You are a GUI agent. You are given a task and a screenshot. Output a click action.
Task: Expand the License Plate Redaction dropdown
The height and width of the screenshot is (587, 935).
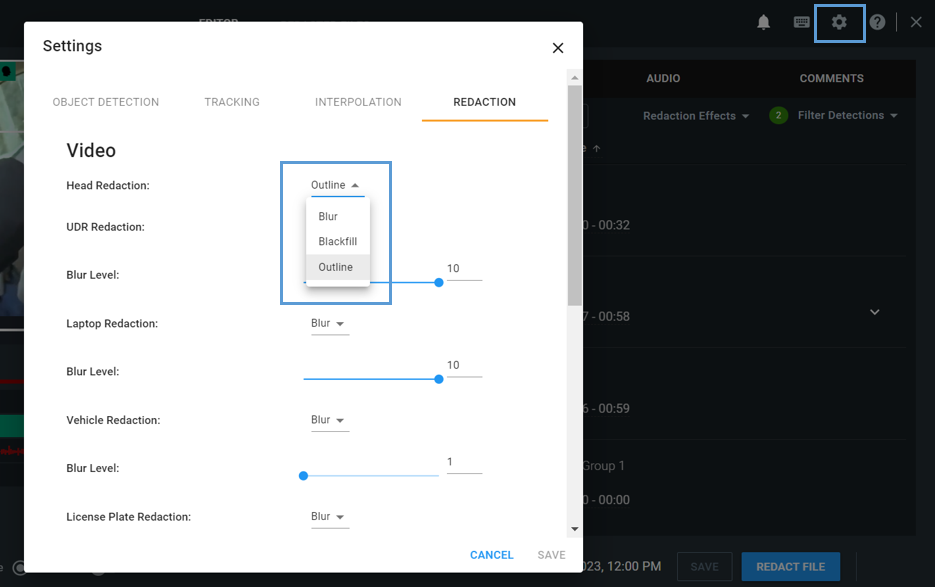pyautogui.click(x=328, y=517)
